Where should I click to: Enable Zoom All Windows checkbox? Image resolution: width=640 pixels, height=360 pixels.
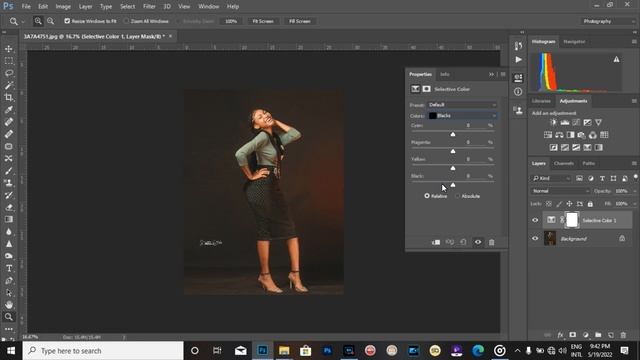(127, 21)
